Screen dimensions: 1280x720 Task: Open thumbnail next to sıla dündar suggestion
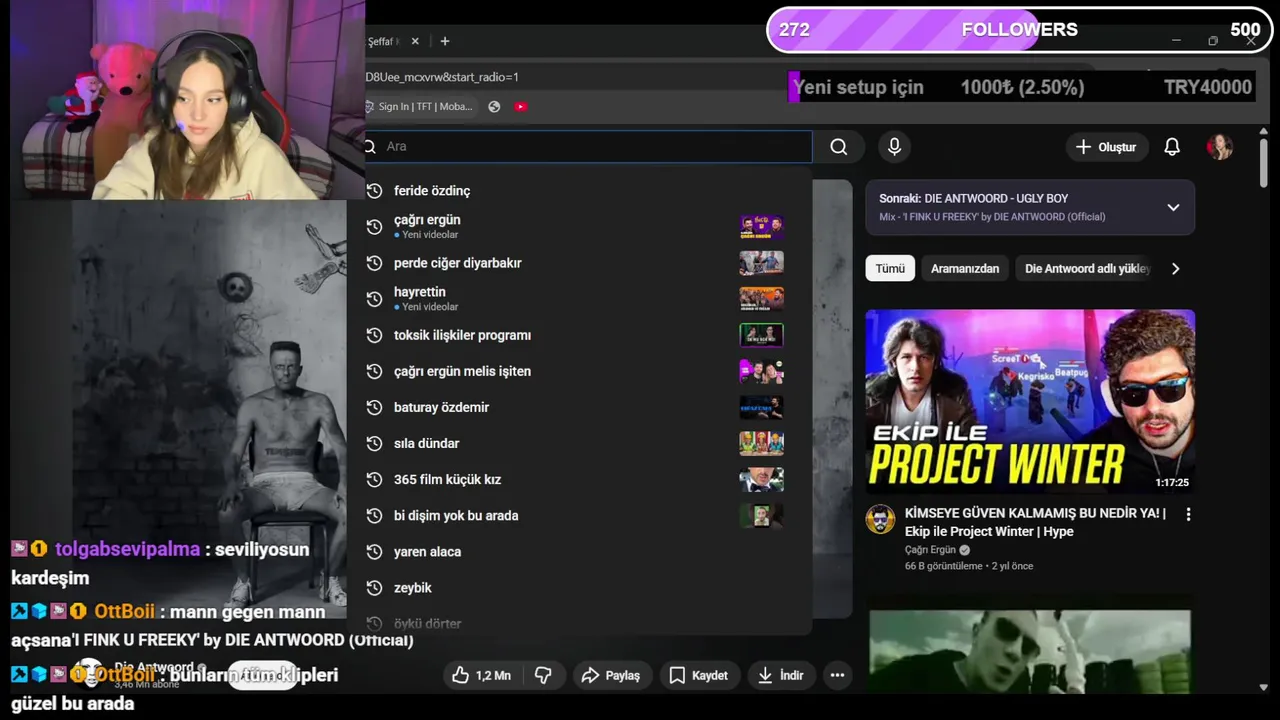(761, 443)
